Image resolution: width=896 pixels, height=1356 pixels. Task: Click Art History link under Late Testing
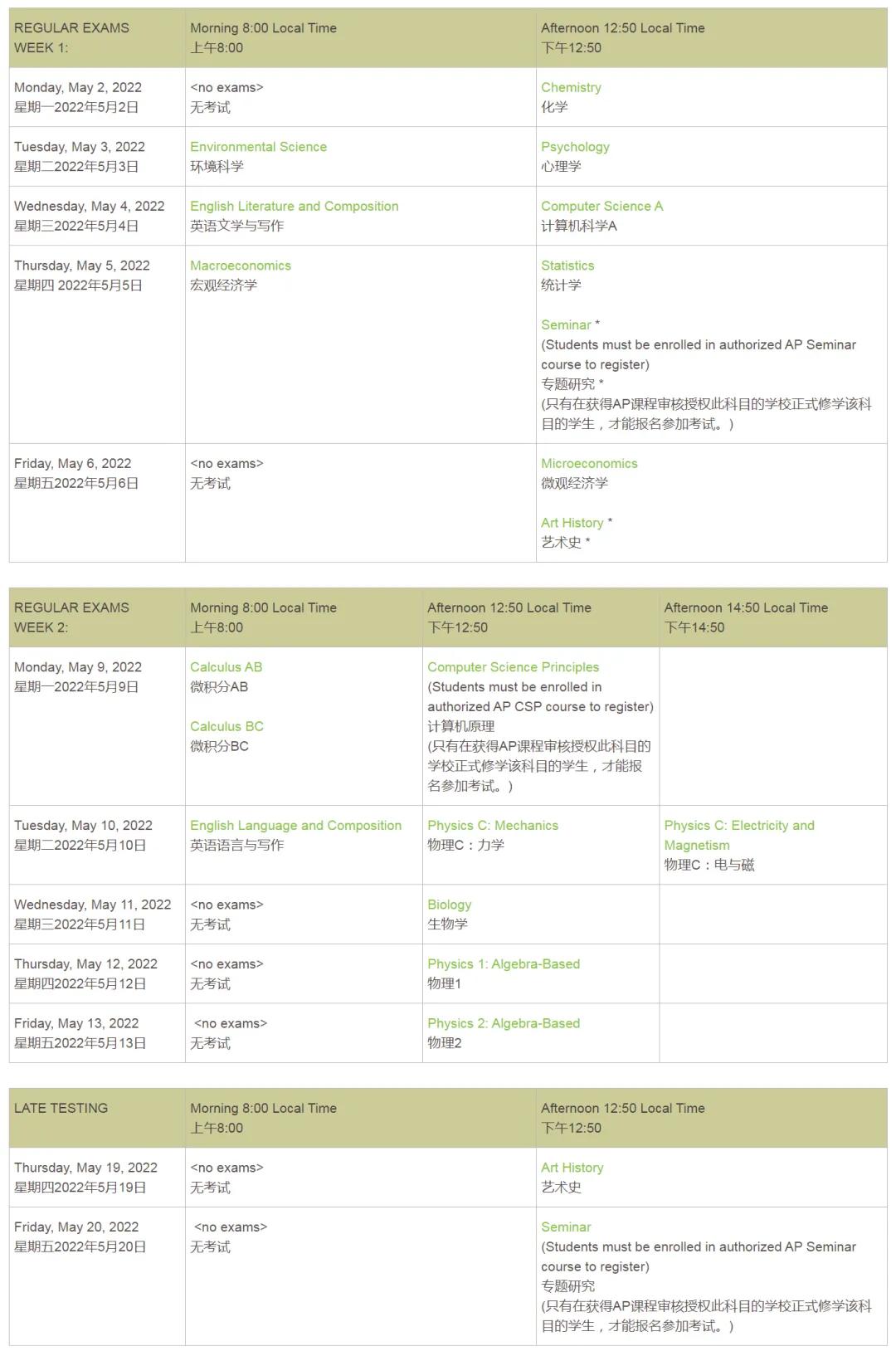[x=572, y=1168]
